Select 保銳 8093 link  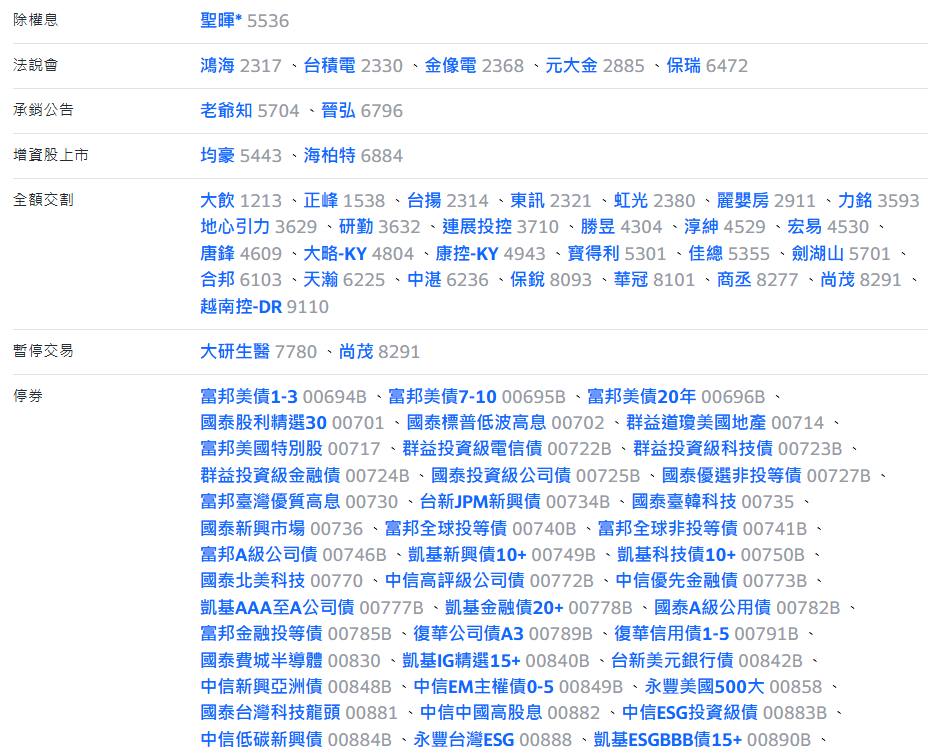(551, 279)
